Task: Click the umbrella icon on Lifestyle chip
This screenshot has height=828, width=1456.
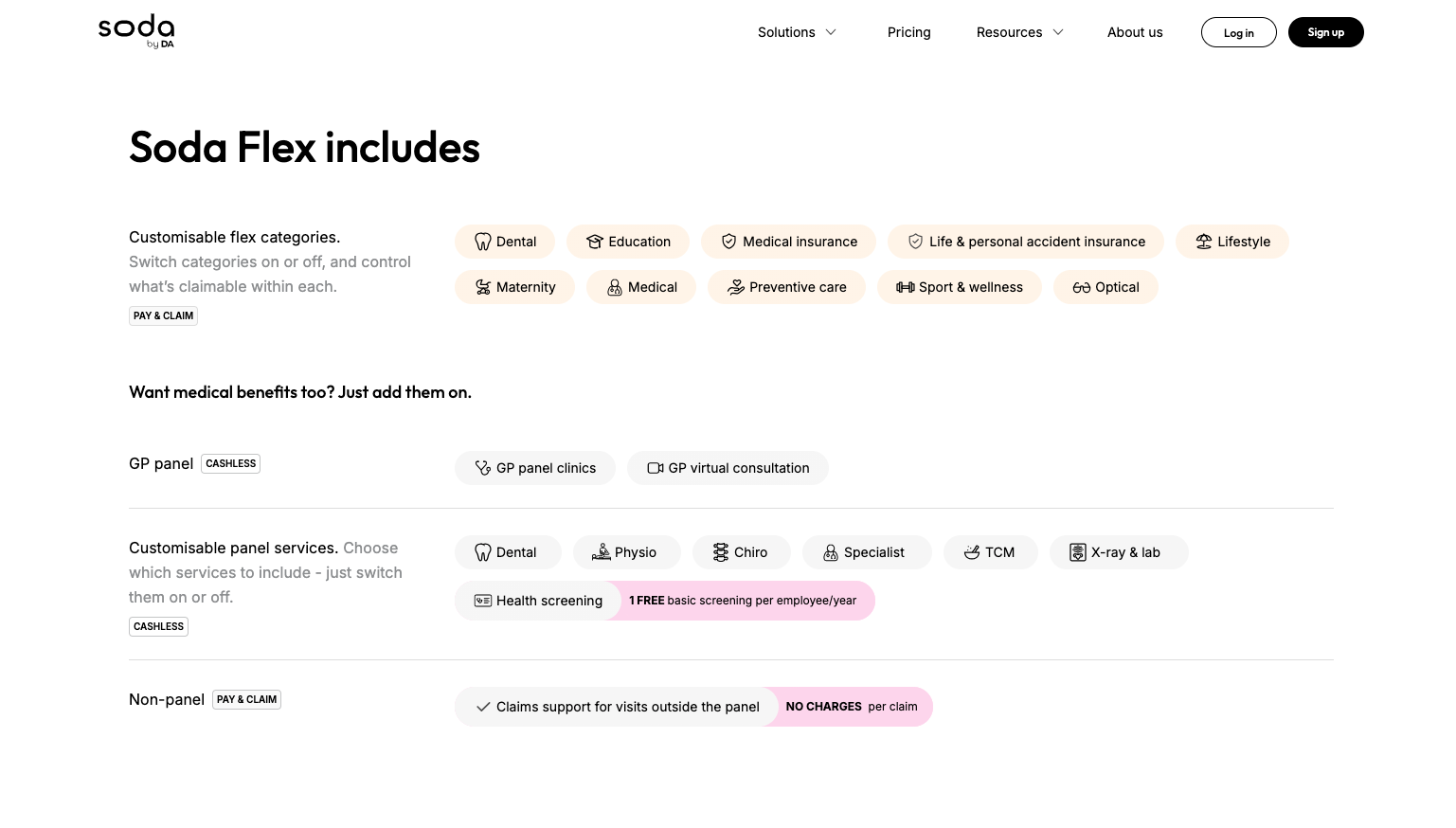Action: [1204, 242]
